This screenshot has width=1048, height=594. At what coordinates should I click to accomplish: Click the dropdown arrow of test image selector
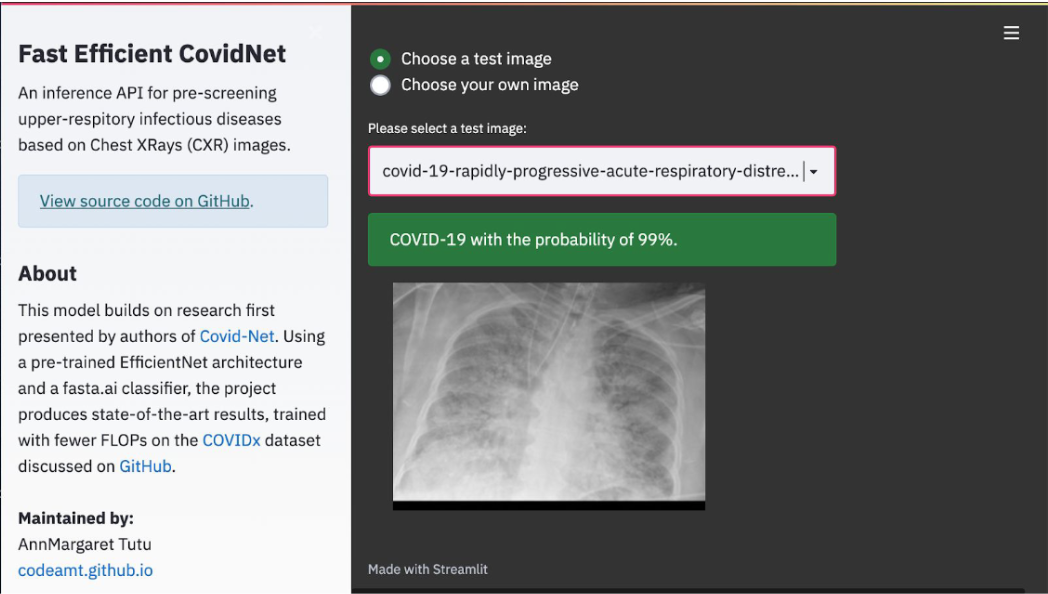pyautogui.click(x=813, y=172)
